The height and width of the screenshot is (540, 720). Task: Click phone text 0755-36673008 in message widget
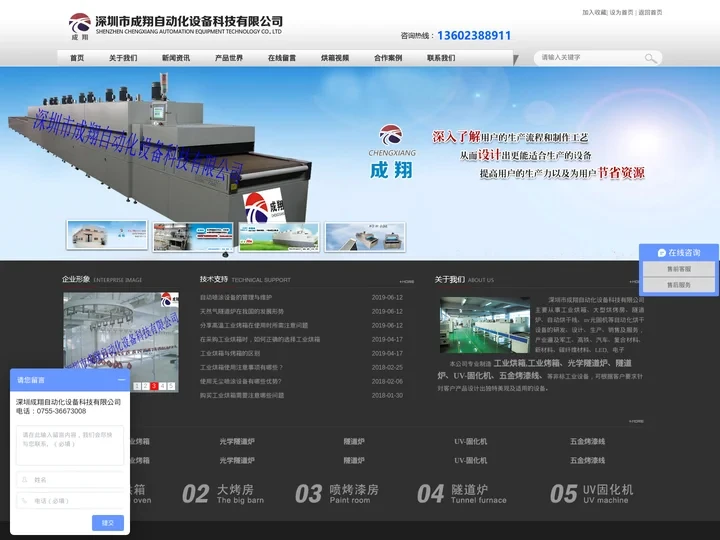(x=62, y=411)
